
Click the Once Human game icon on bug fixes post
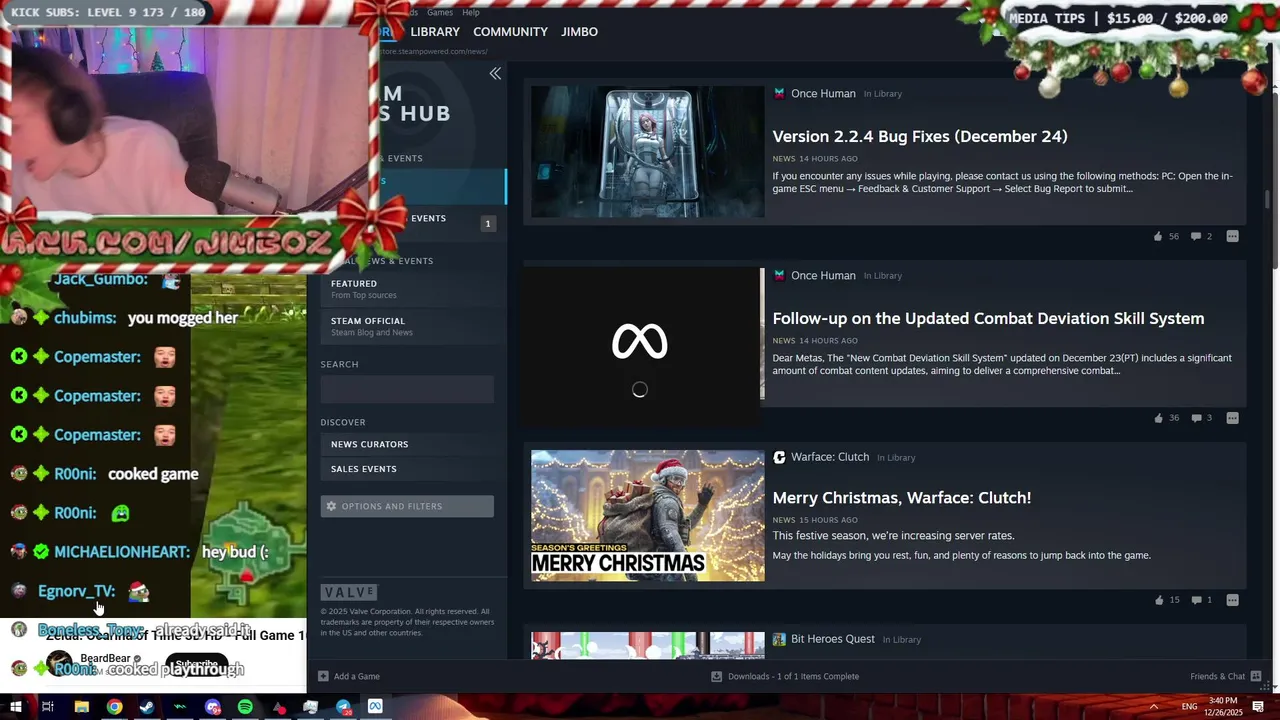coord(779,94)
